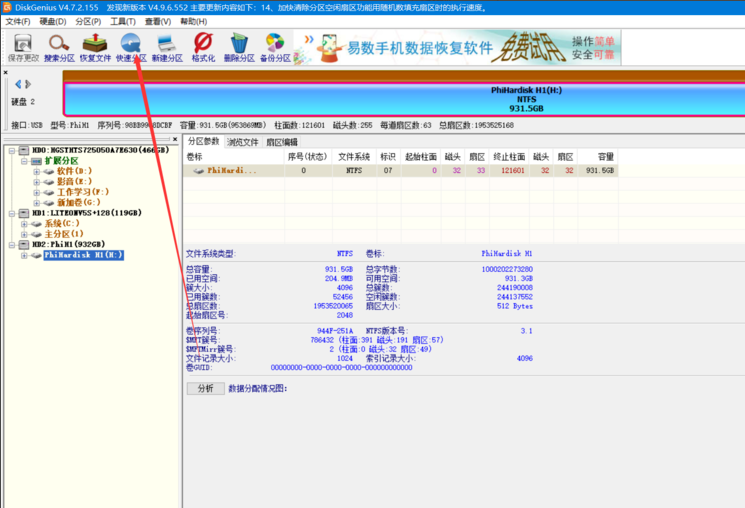
Task: Click the 文件系统 column header
Action: point(354,157)
